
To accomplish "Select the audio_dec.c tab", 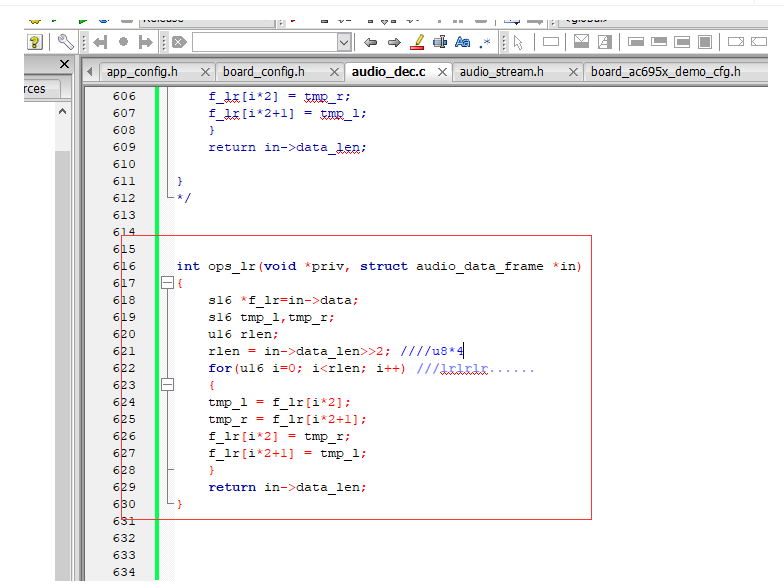I will (x=388, y=72).
